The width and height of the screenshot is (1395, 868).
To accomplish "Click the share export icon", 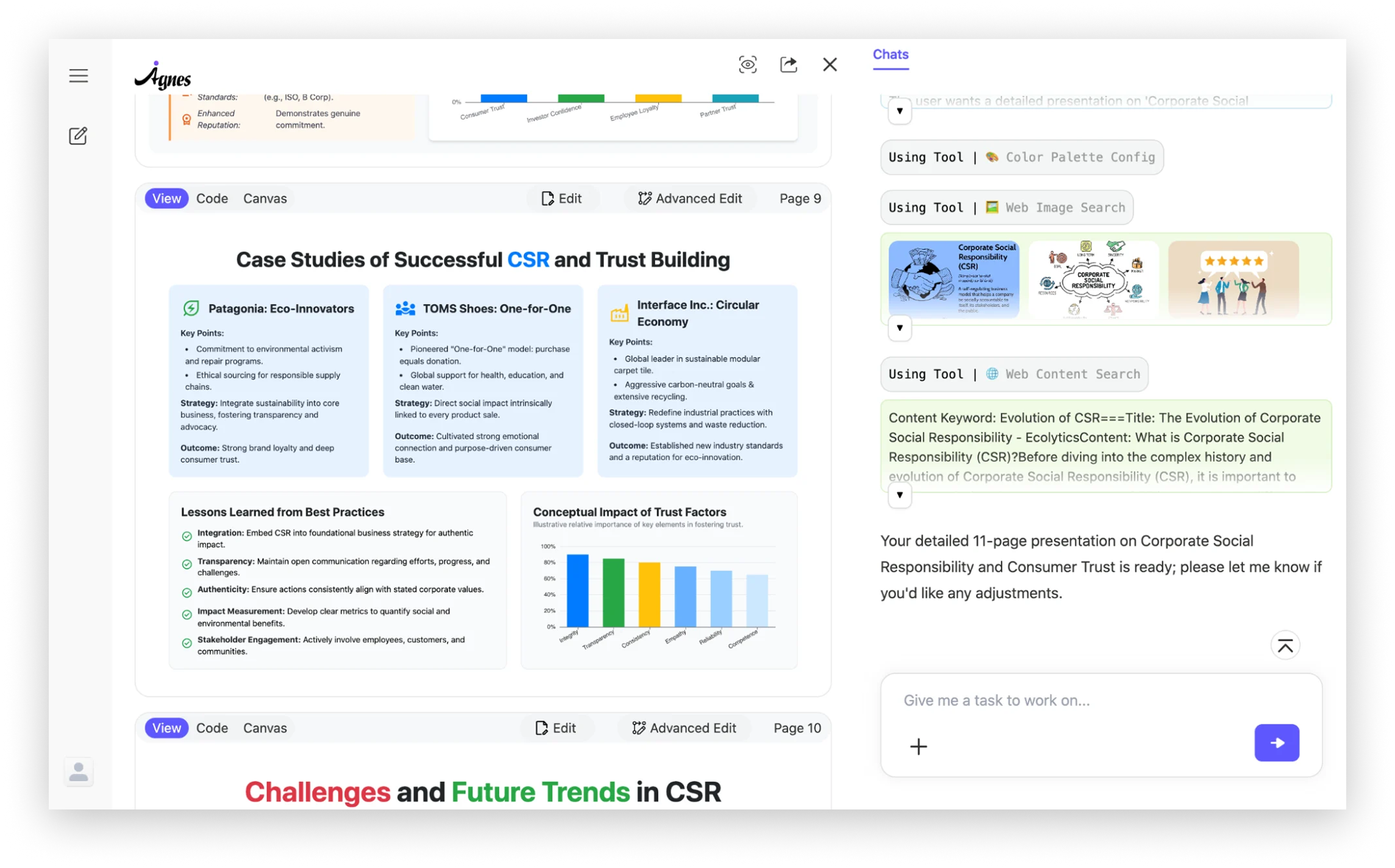I will pos(788,65).
